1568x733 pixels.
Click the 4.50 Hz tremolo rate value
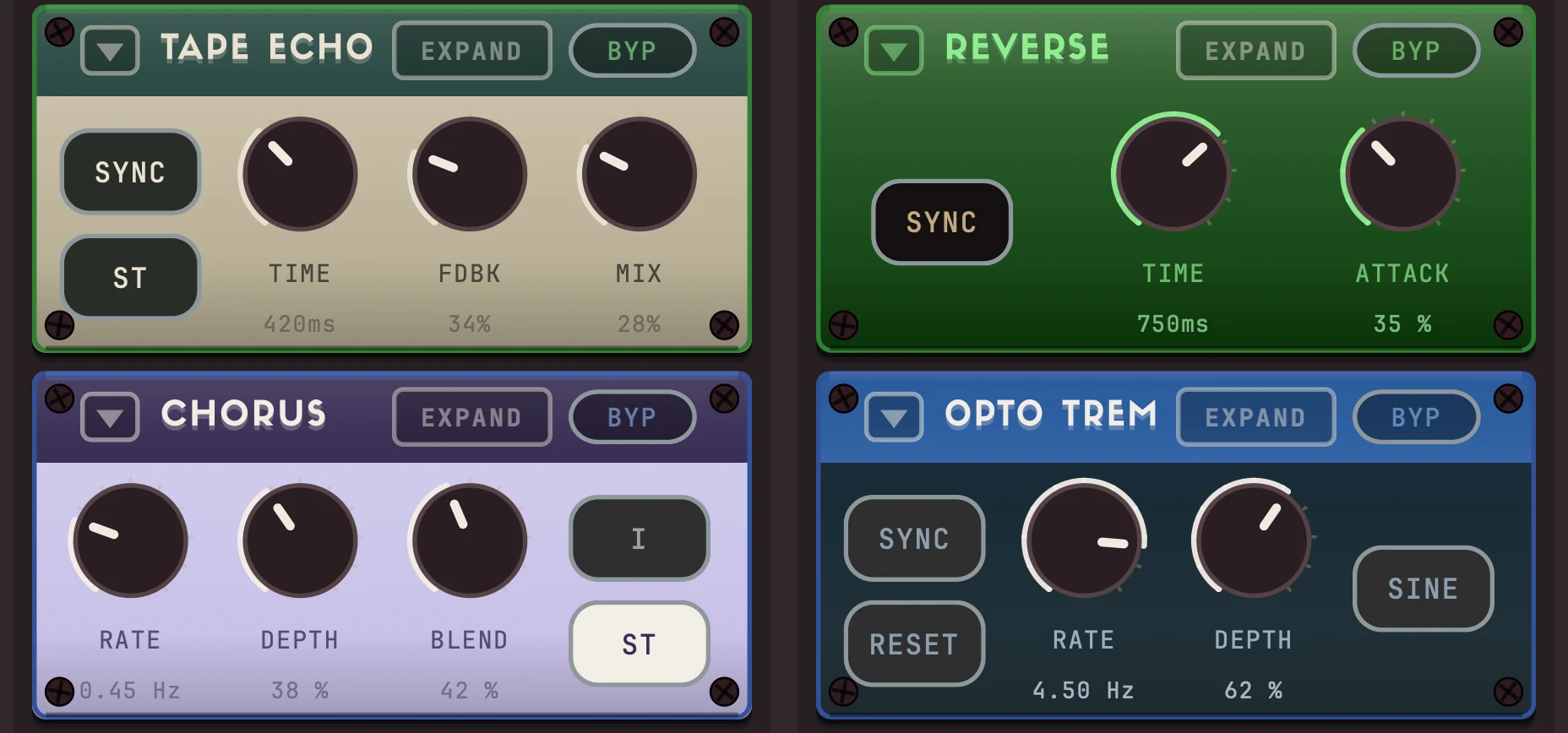(1084, 691)
